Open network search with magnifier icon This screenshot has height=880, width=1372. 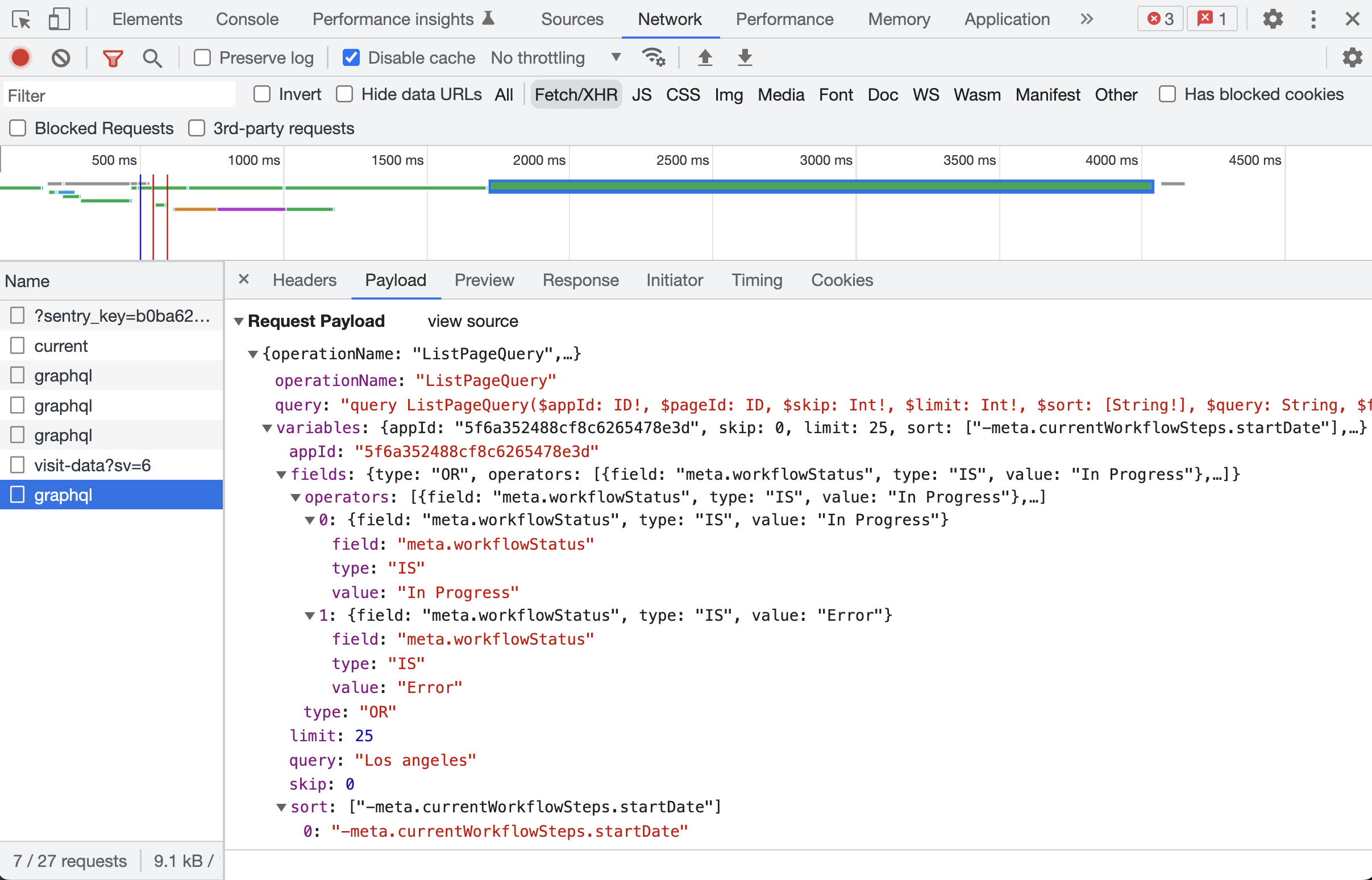click(152, 58)
